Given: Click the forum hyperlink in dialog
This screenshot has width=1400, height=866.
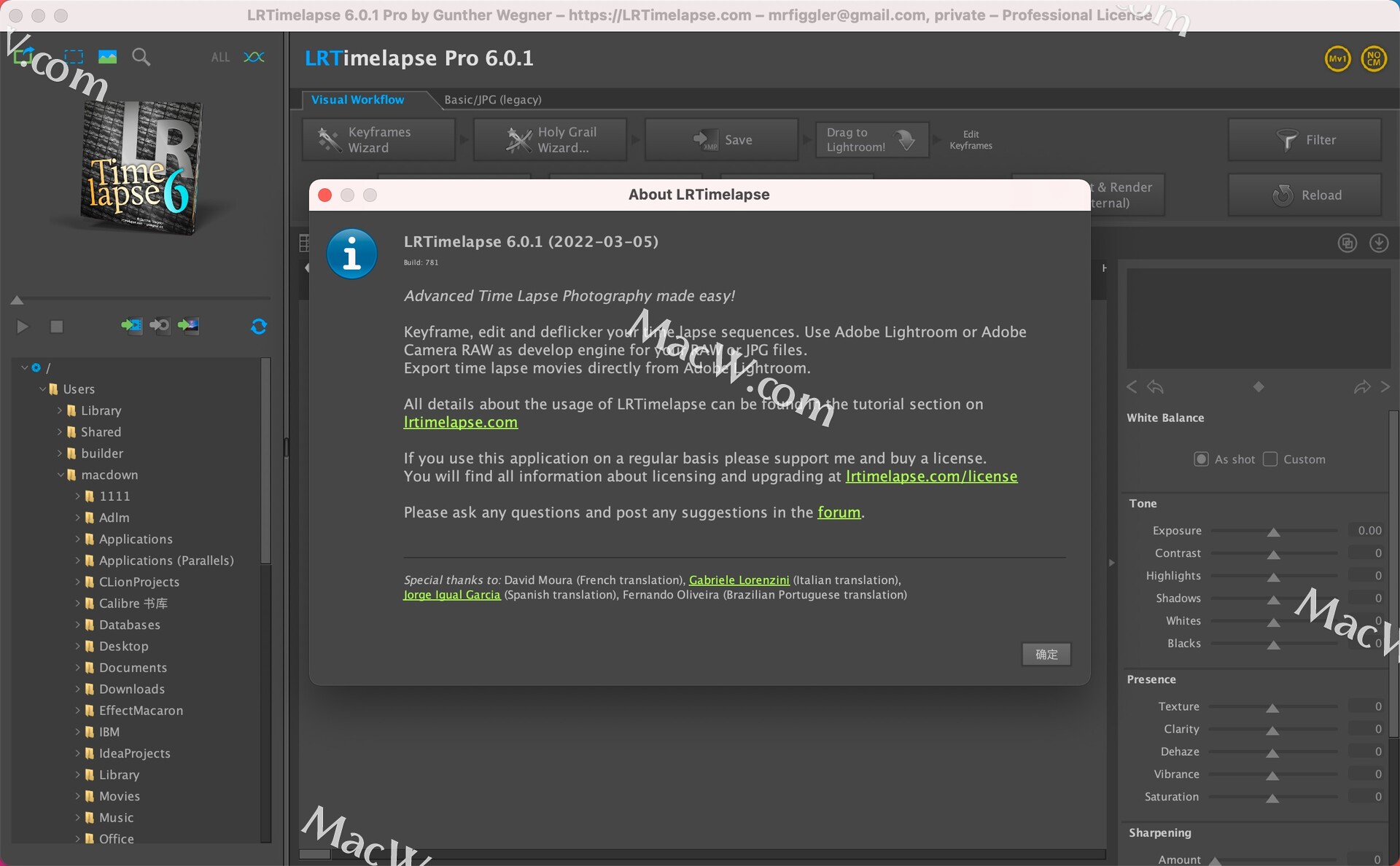Looking at the screenshot, I should (839, 512).
